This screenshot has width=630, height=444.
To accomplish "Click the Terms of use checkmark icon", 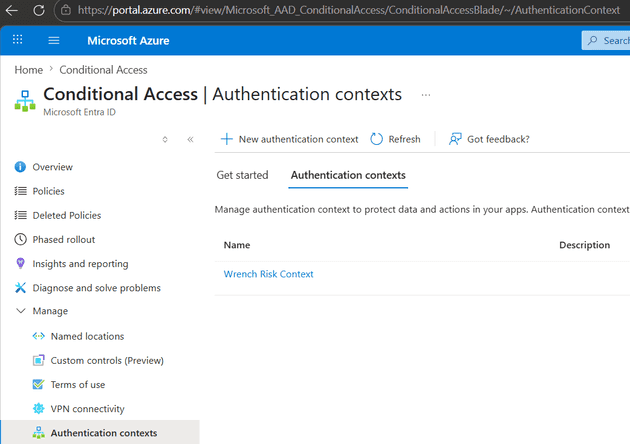I will click(39, 384).
